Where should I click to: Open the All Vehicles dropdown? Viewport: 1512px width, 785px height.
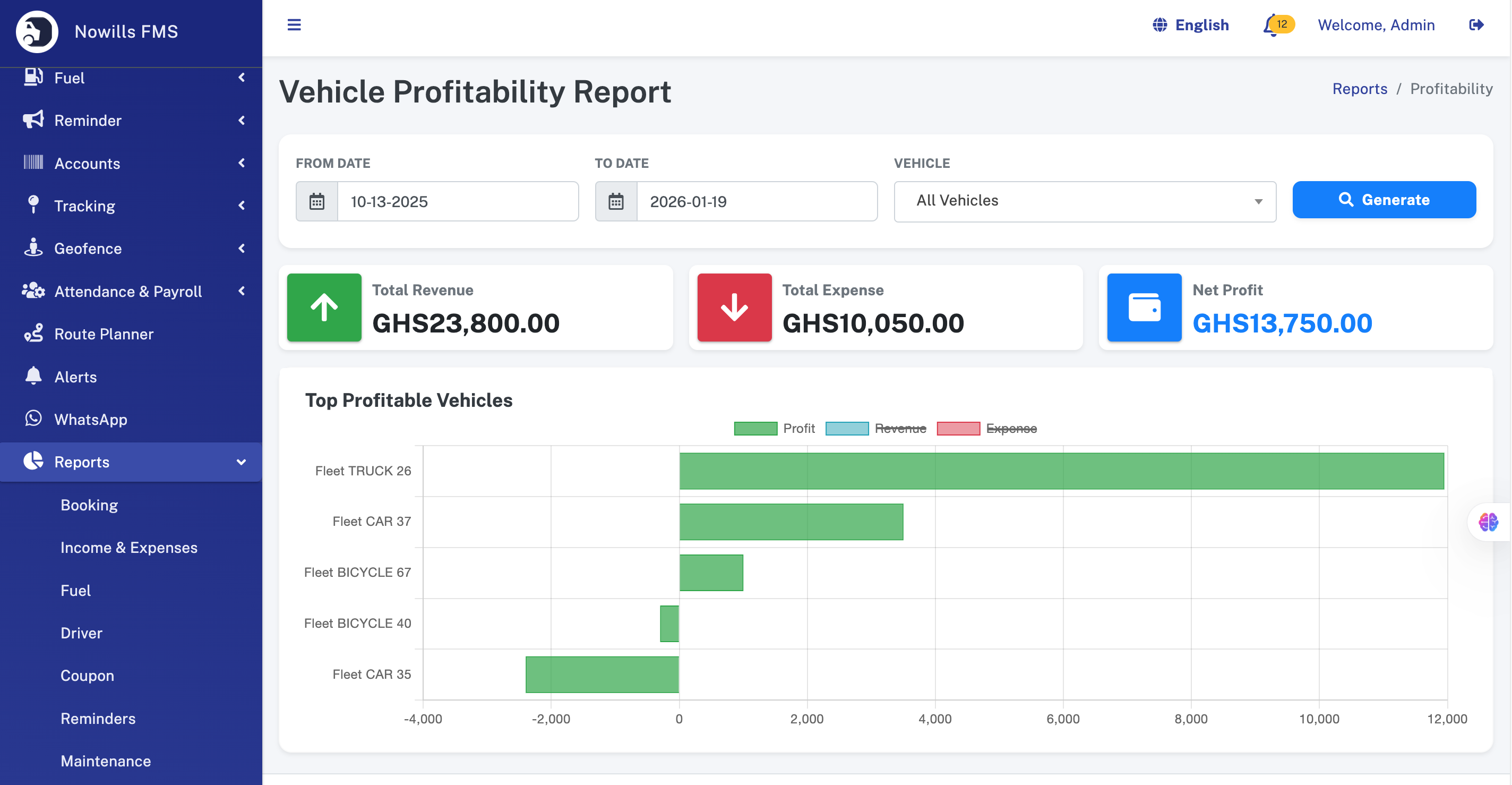[1084, 201]
